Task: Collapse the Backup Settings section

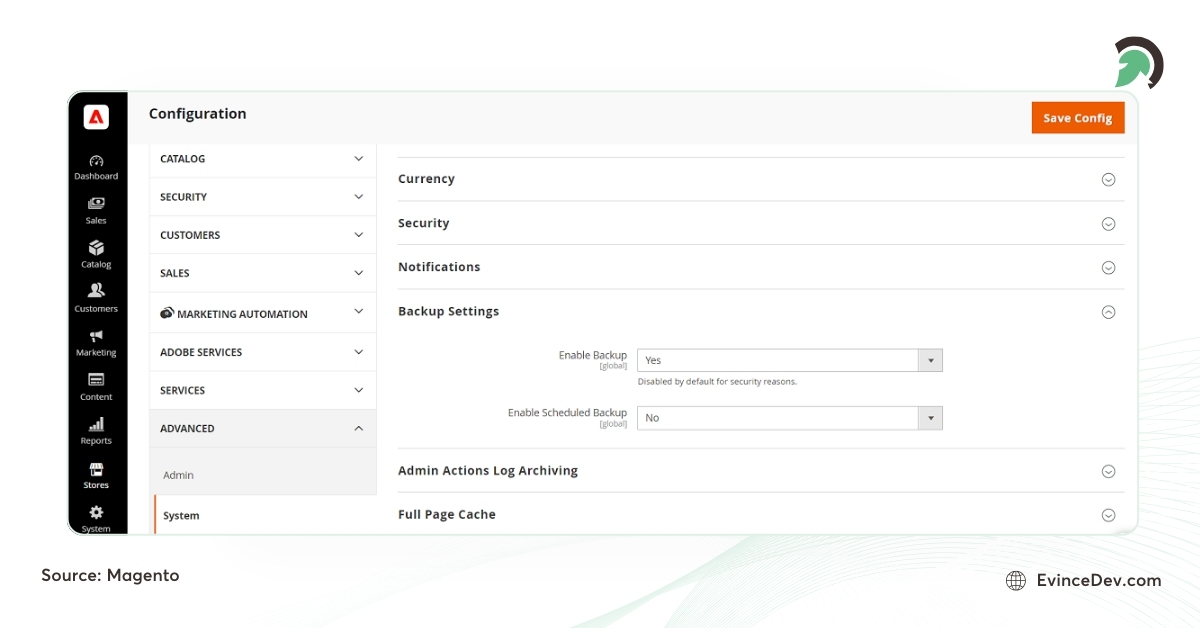Action: click(1108, 311)
